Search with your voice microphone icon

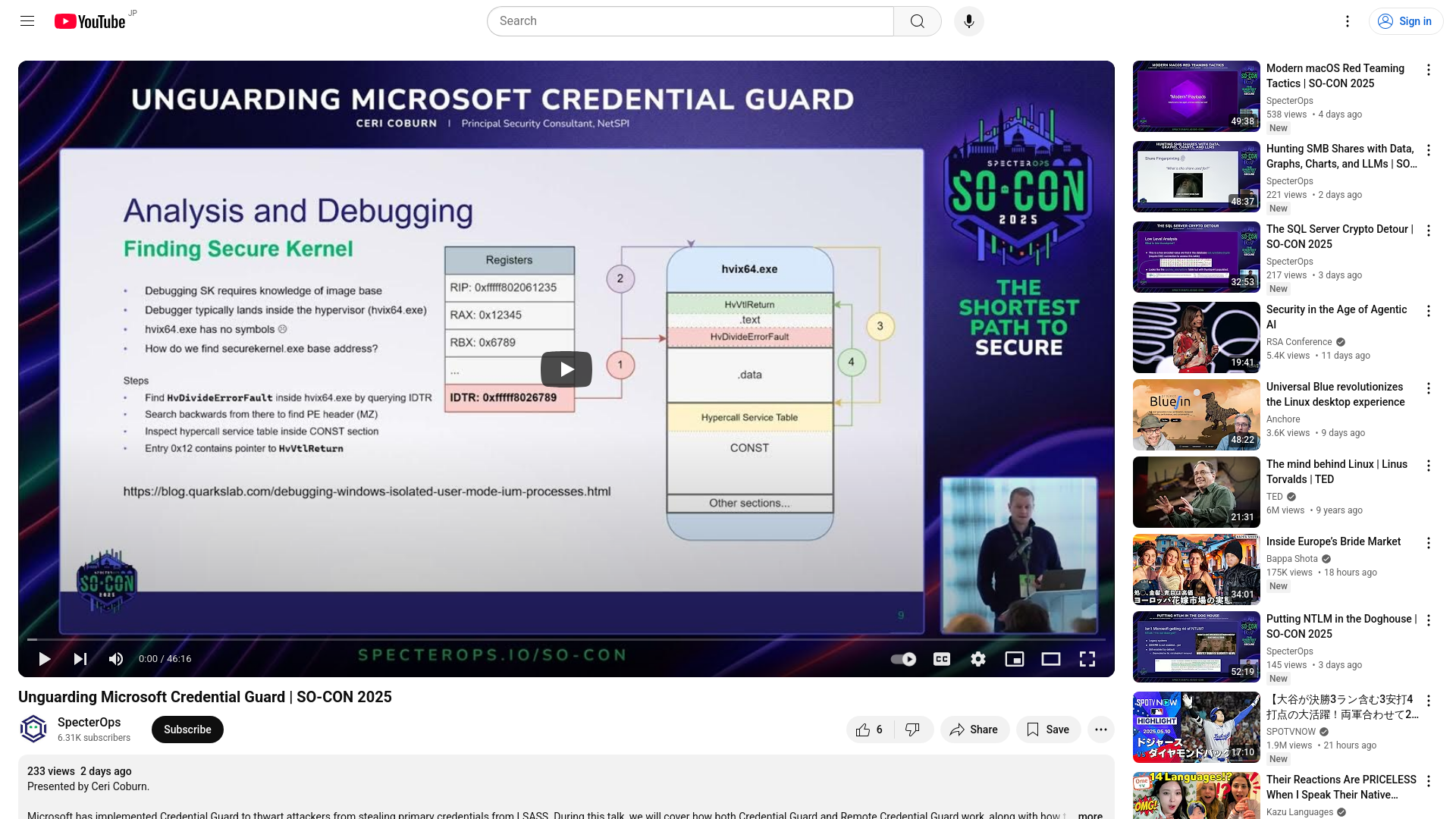969,21
